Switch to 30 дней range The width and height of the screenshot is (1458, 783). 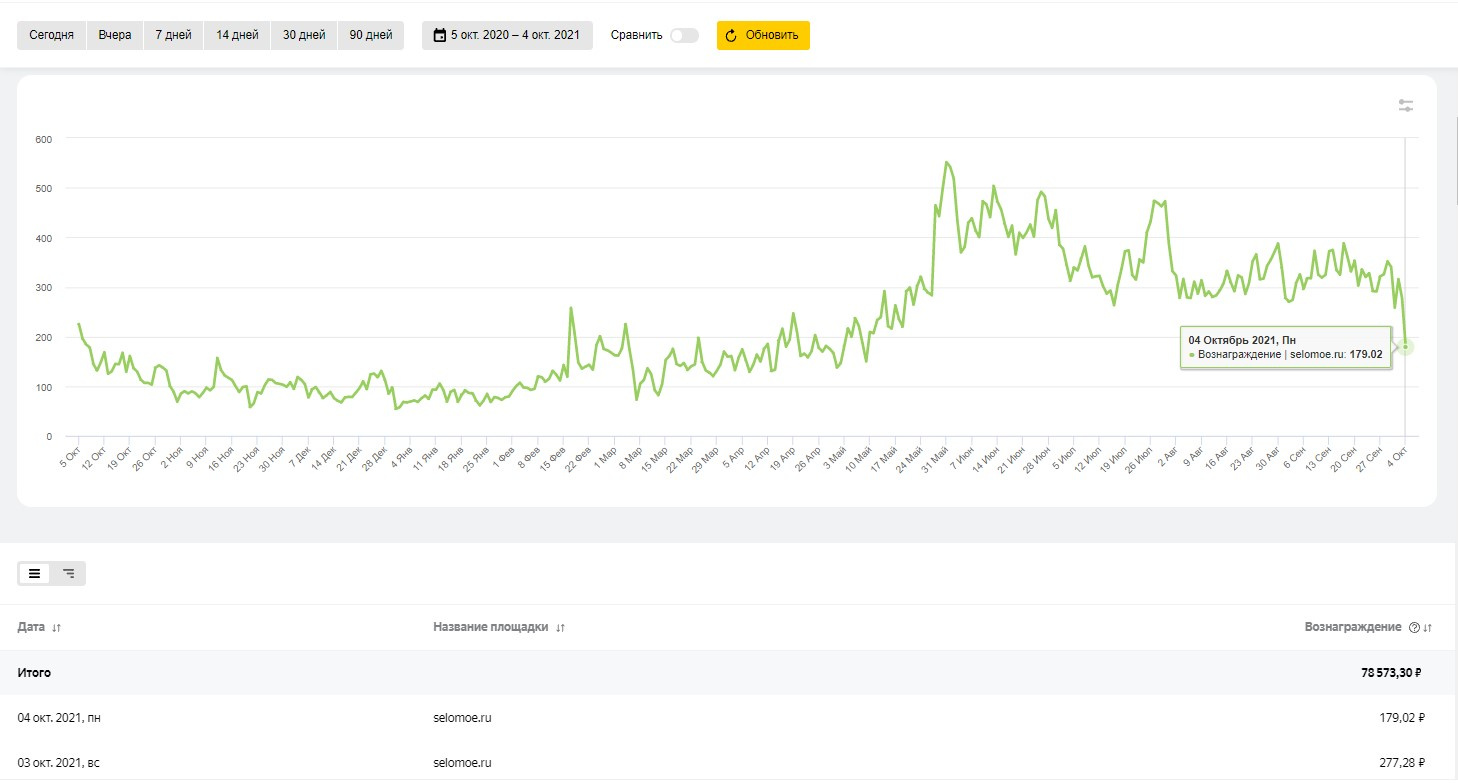click(x=304, y=35)
